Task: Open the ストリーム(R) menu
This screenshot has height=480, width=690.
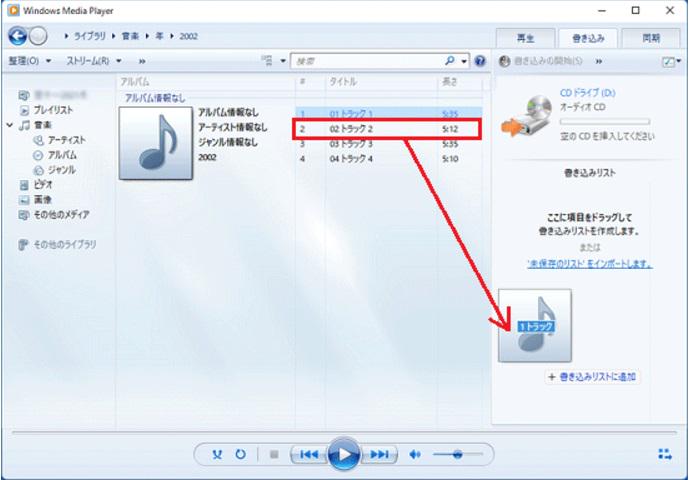Action: 94,61
